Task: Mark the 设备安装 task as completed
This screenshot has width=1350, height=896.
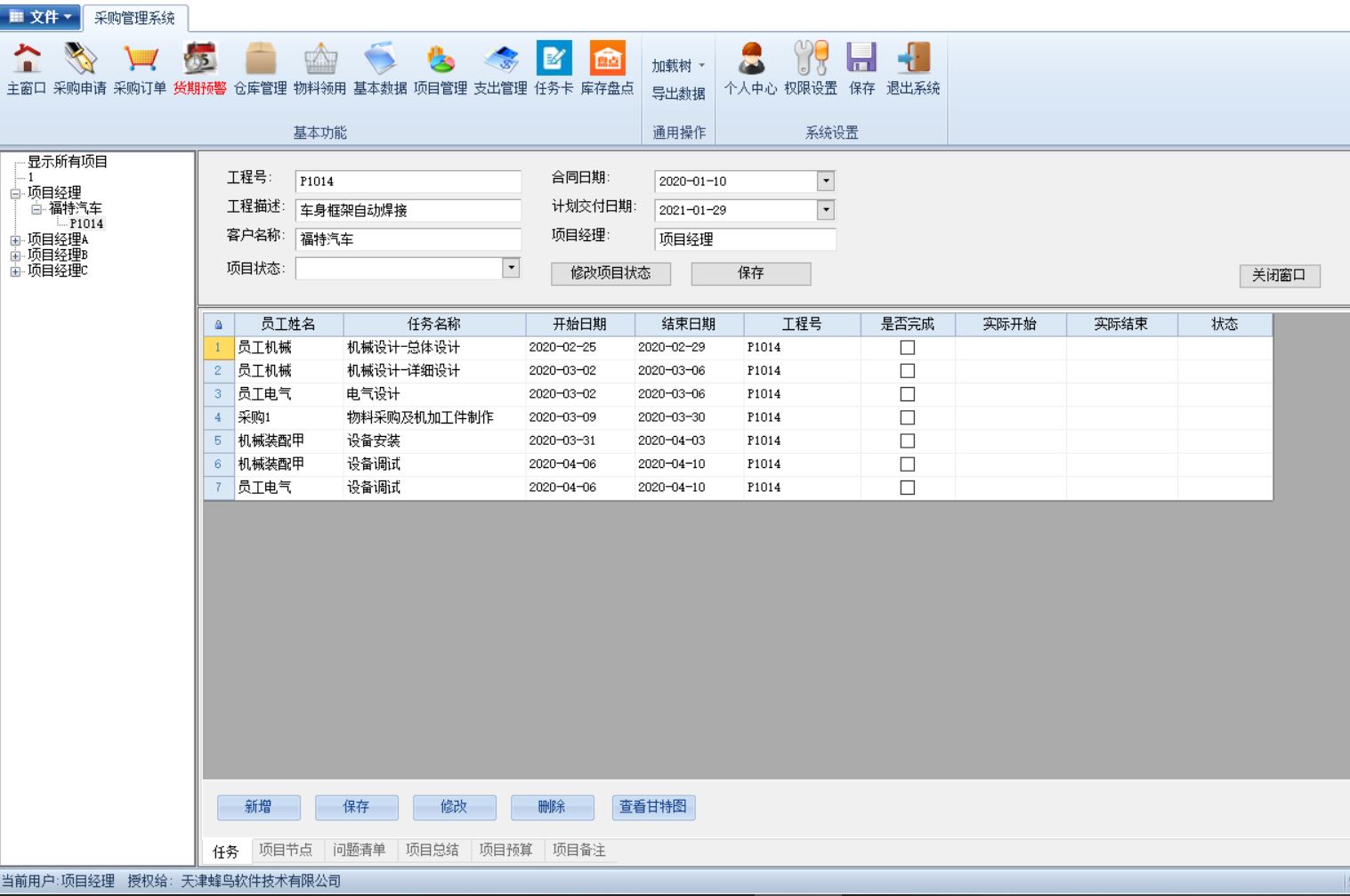Action: (x=907, y=441)
